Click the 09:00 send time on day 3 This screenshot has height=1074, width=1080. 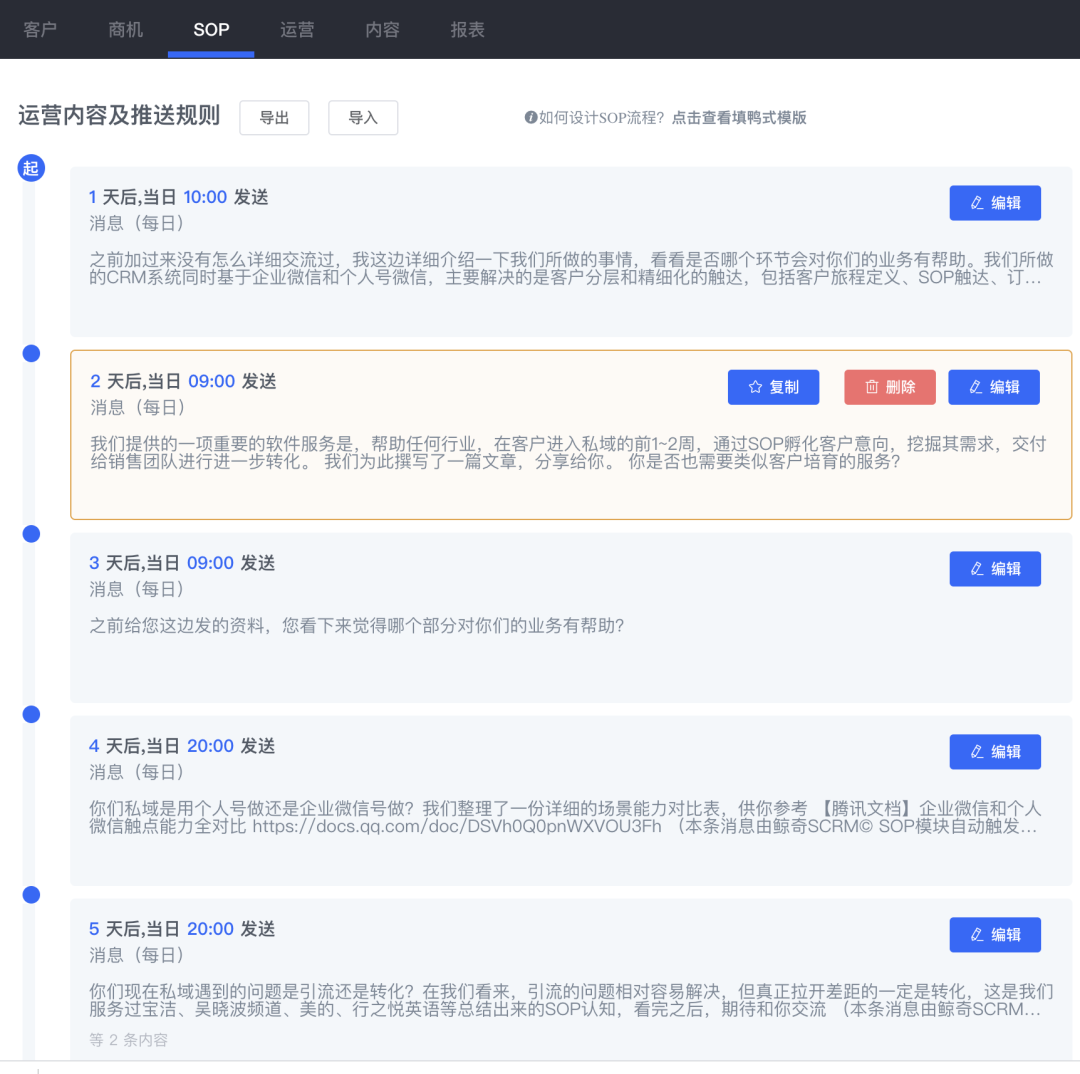pyautogui.click(x=210, y=563)
